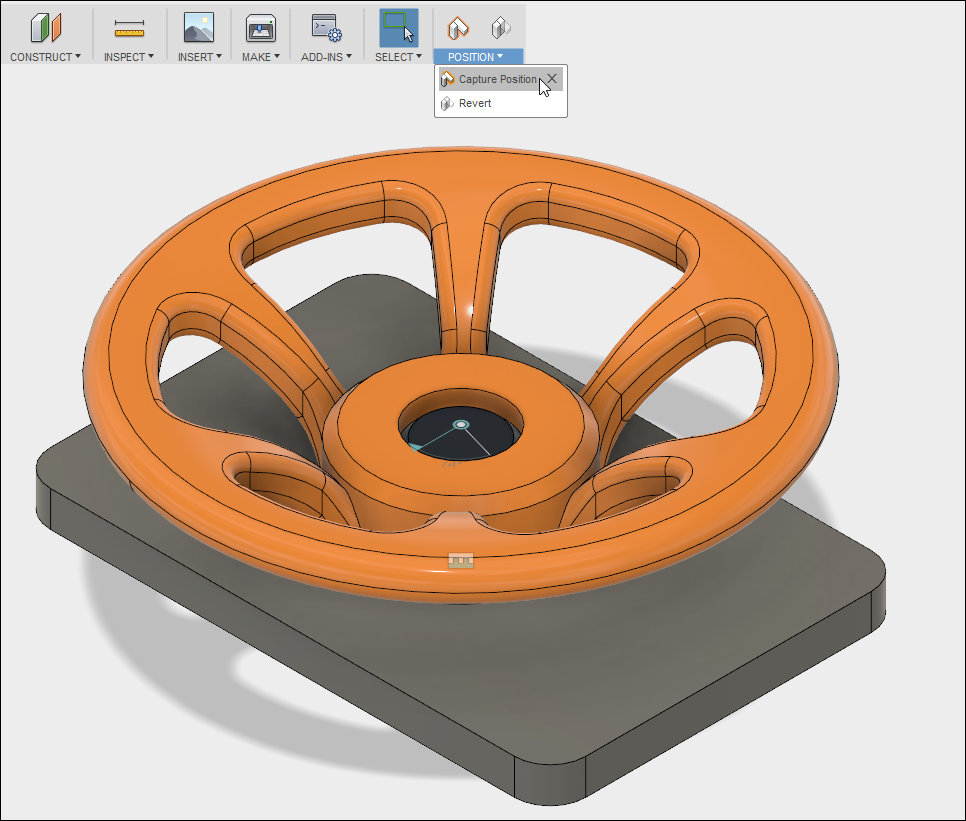
Task: Collapse the POSITION dropdown menu
Action: click(x=476, y=57)
